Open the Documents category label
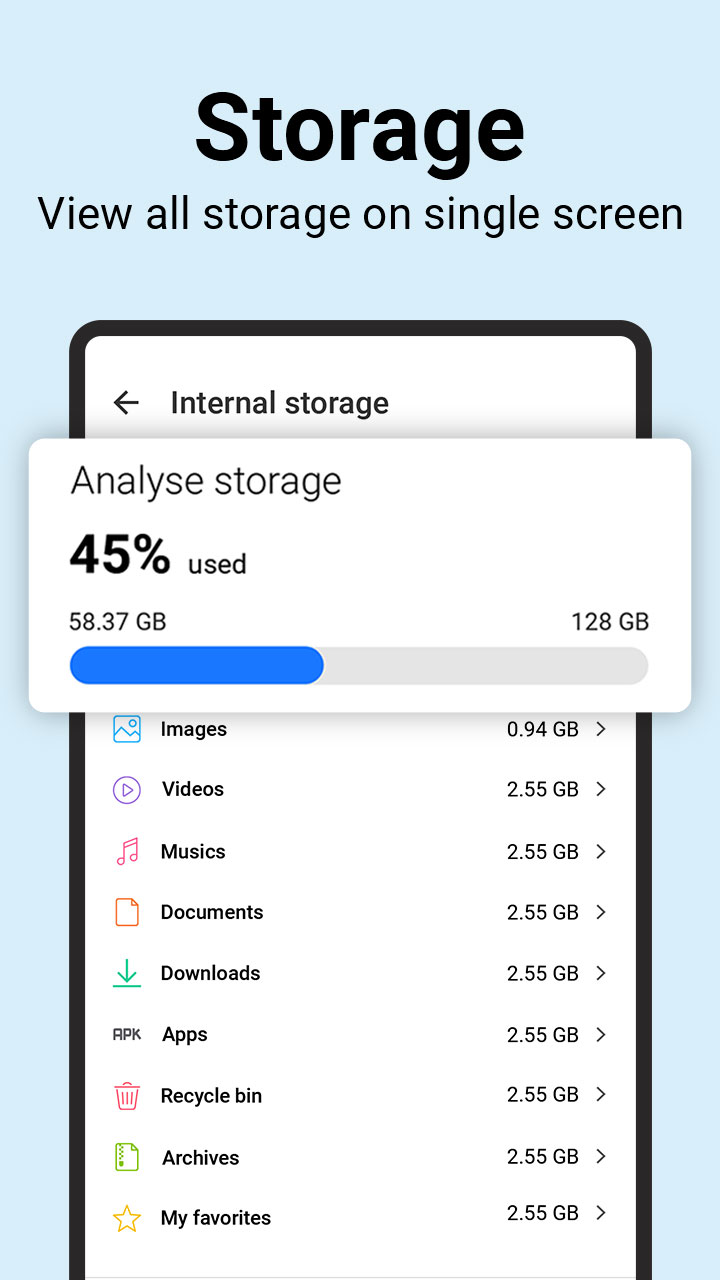 coord(212,912)
